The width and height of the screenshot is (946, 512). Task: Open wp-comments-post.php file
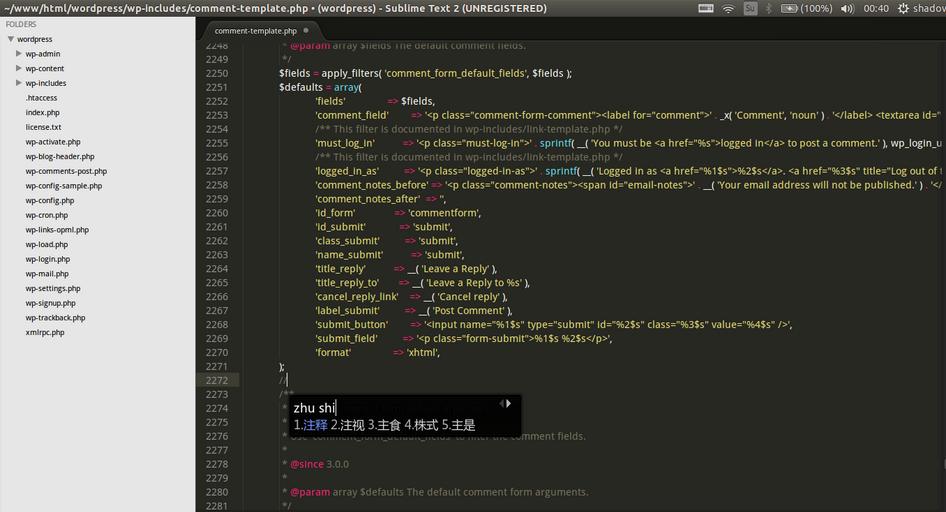coord(66,171)
